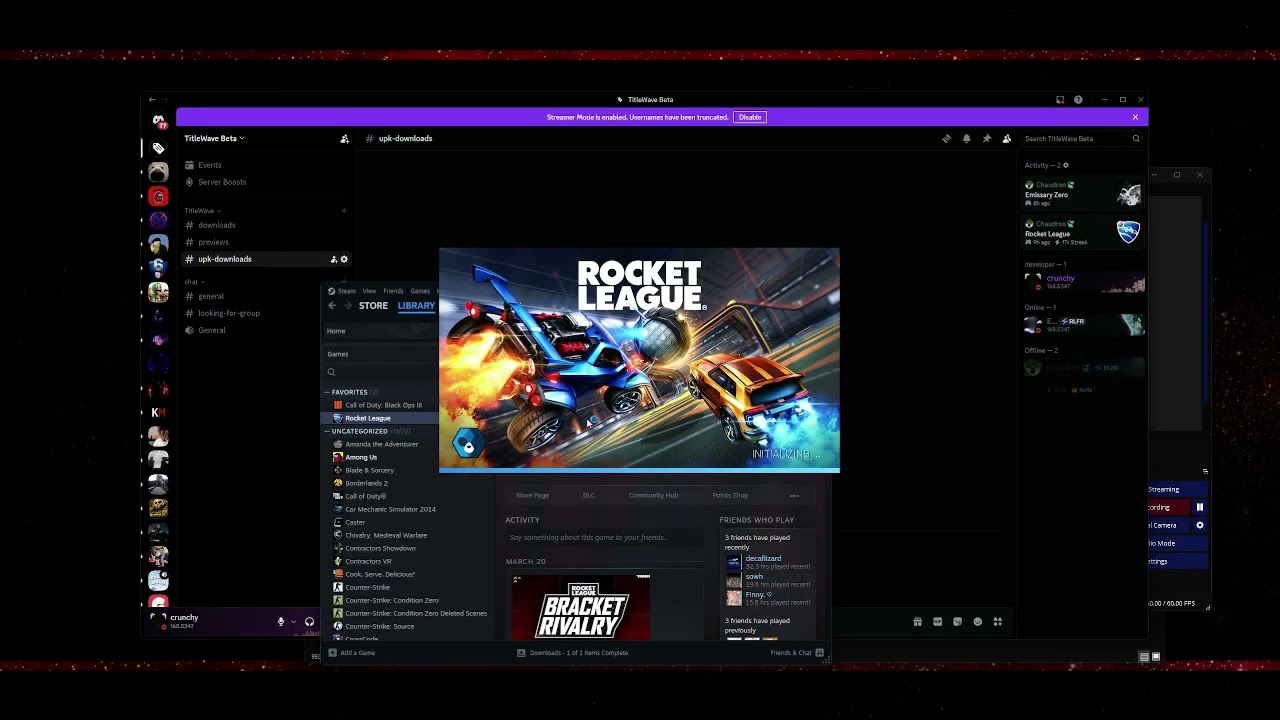
Task: Open the Points Shop link
Action: click(730, 495)
